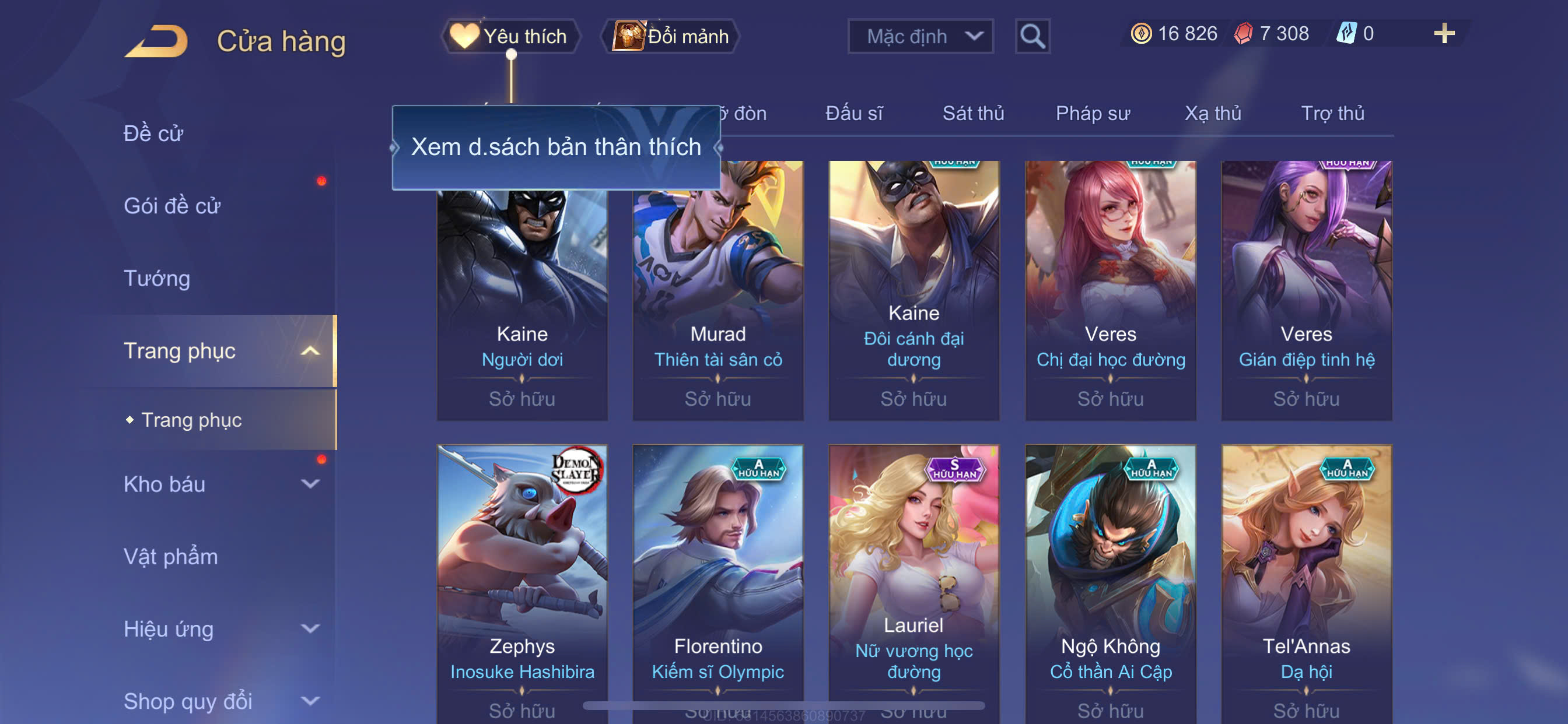Select the Trợ thủ tab
Image resolution: width=1568 pixels, height=724 pixels.
tap(1332, 113)
